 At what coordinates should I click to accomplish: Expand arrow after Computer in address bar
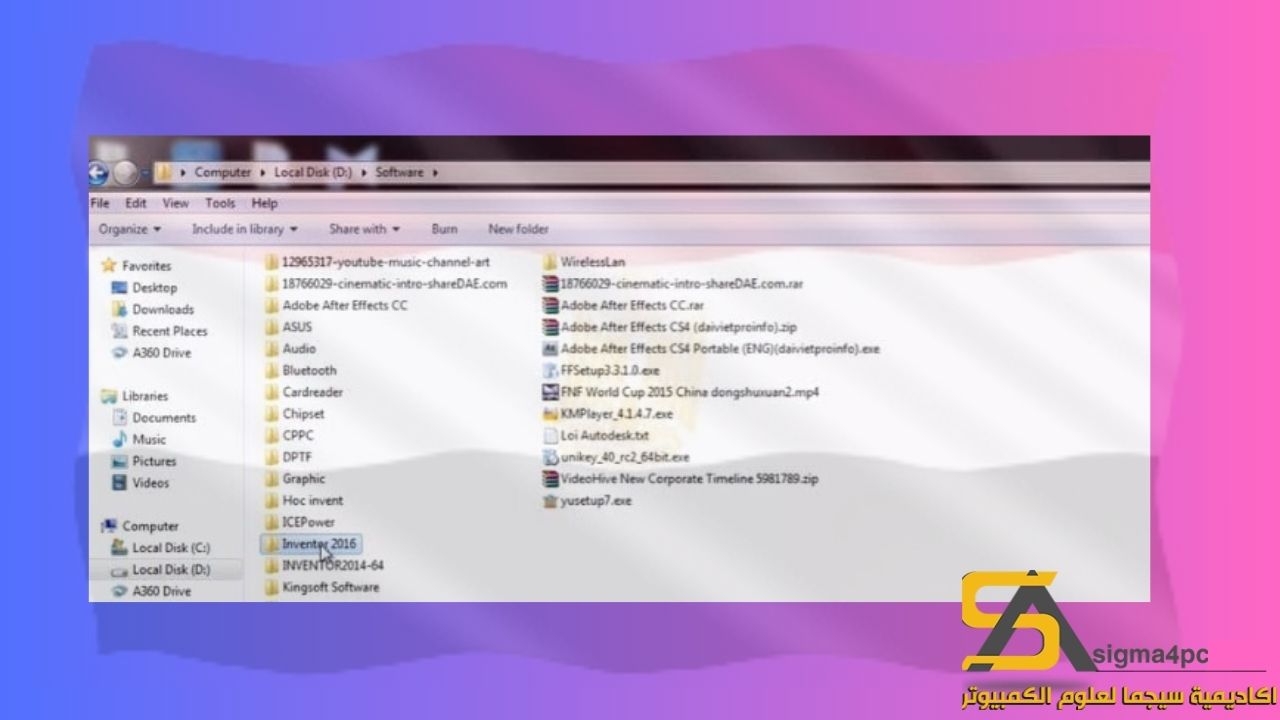point(262,173)
